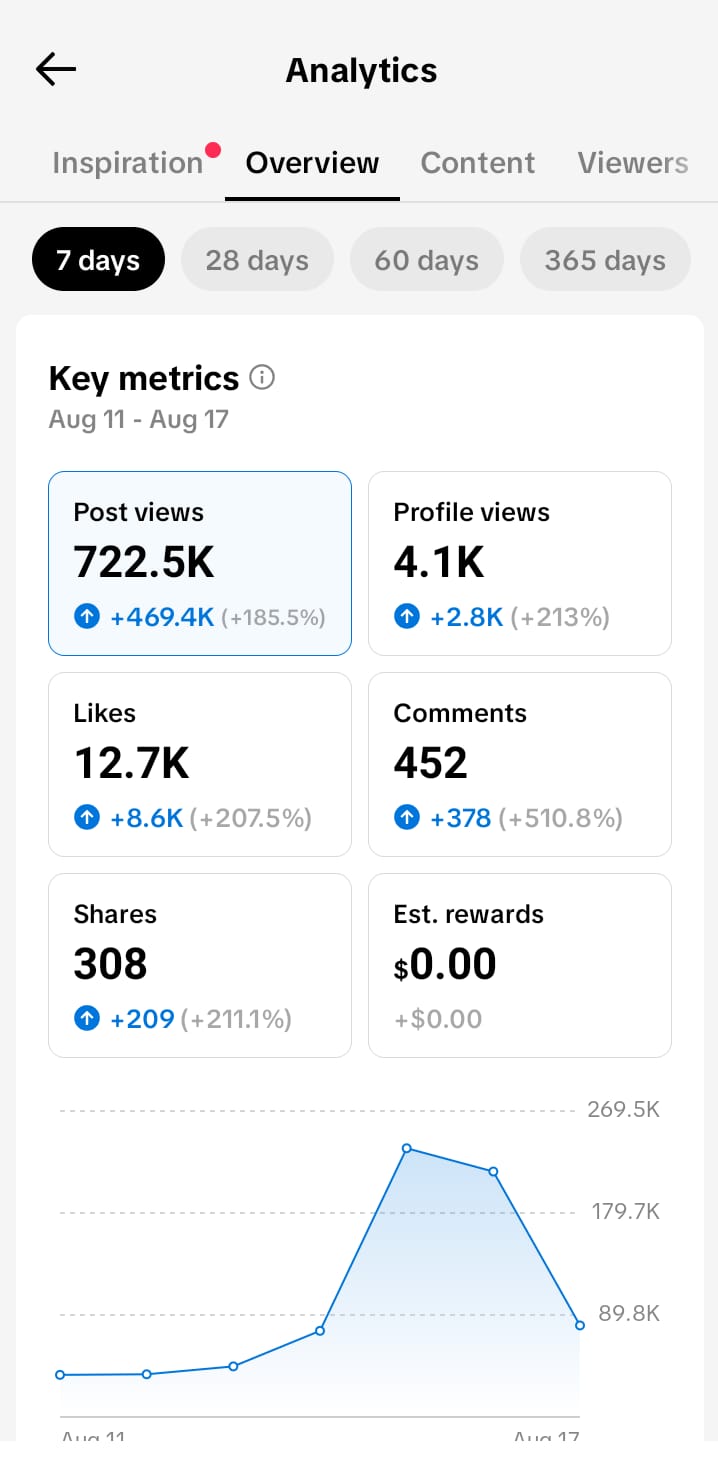Viewport: 718px width, 1461px height.
Task: Click the Likes up-arrow icon
Action: click(87, 818)
